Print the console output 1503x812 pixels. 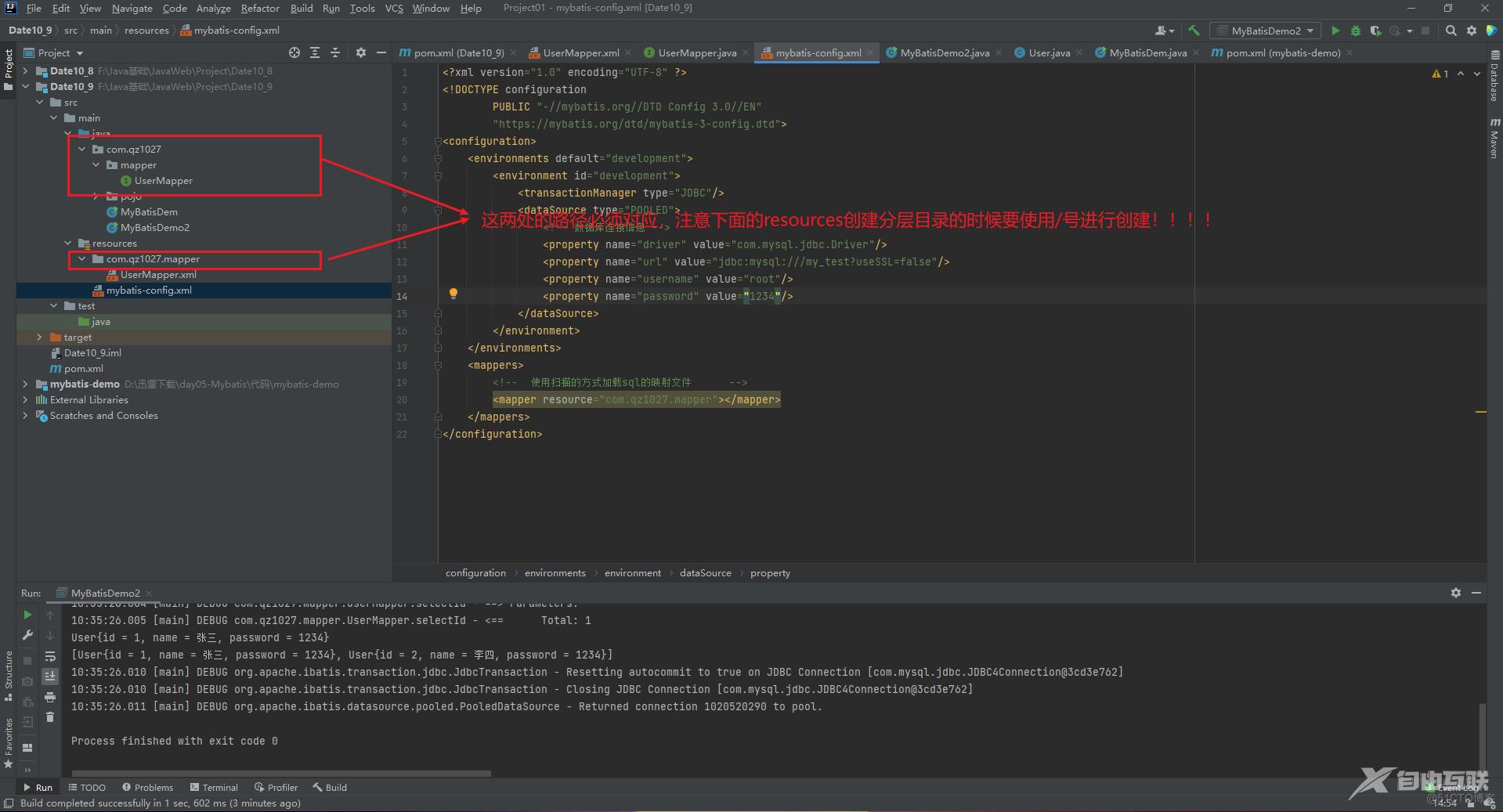point(50,697)
